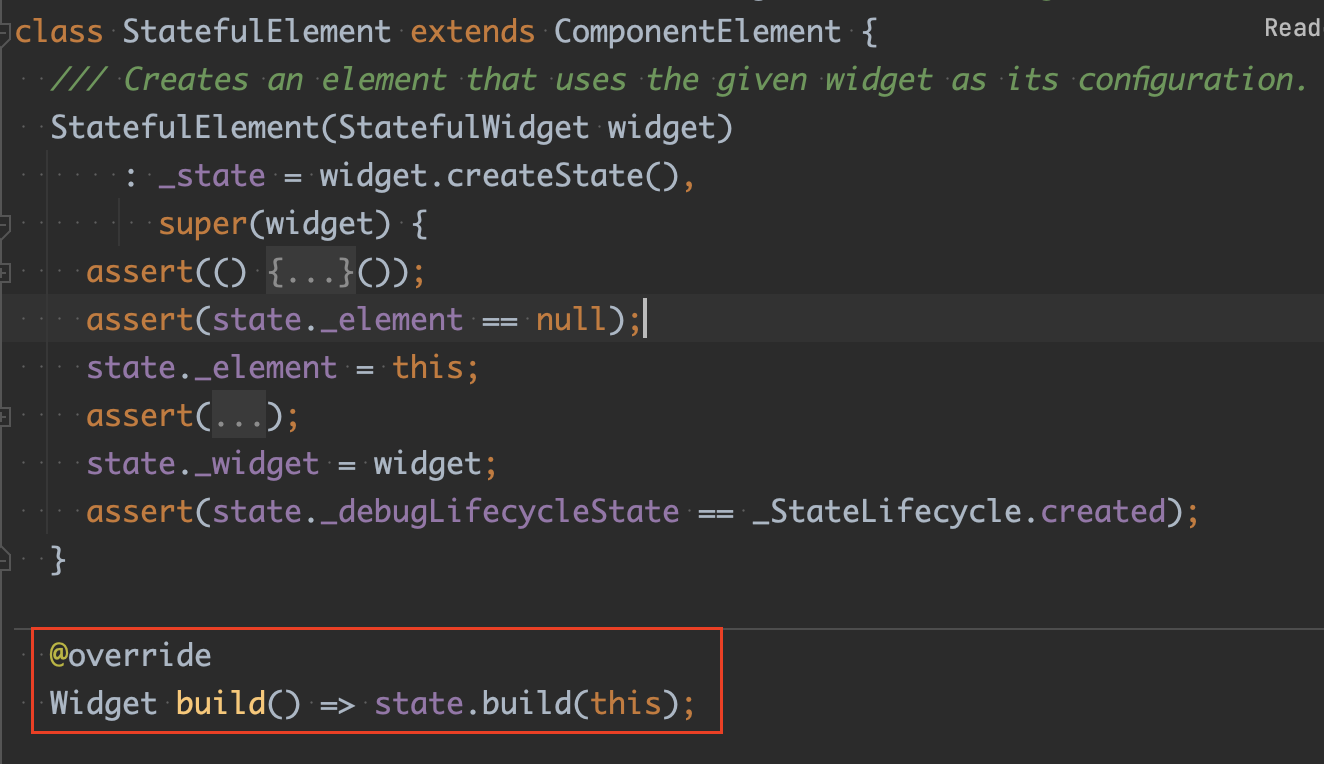Click the @override annotation
The image size is (1324, 764).
click(x=131, y=656)
